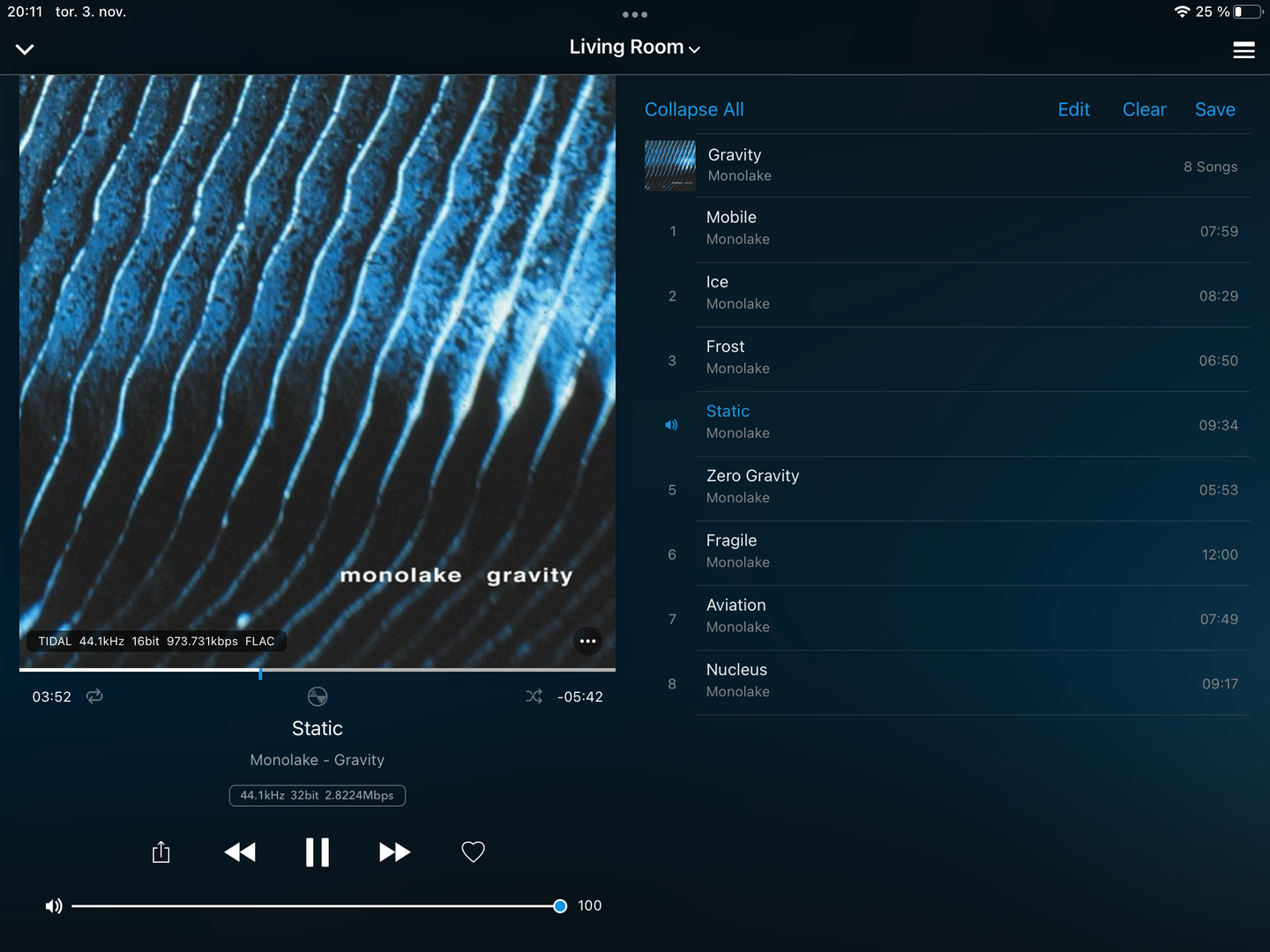Mute the volume speaker icon
This screenshot has width=1270, height=952.
(x=54, y=906)
